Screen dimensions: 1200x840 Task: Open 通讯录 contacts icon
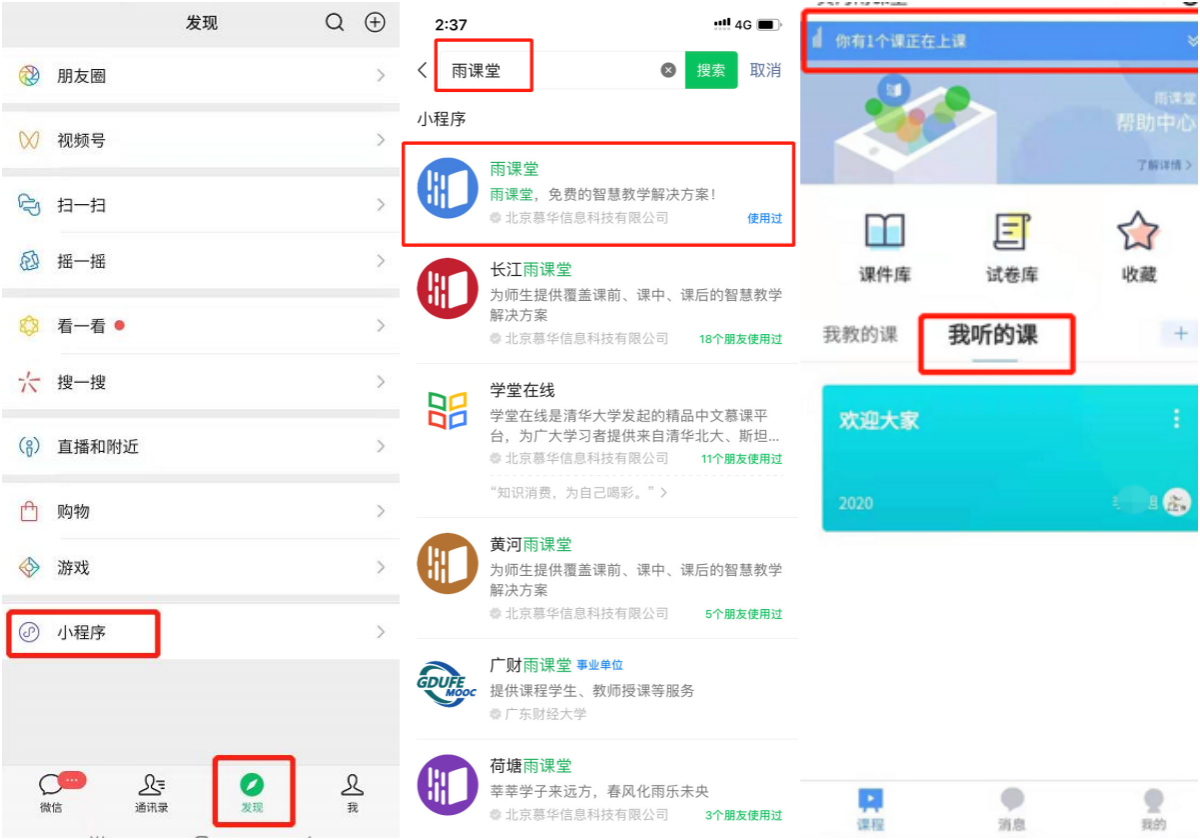coord(152,791)
